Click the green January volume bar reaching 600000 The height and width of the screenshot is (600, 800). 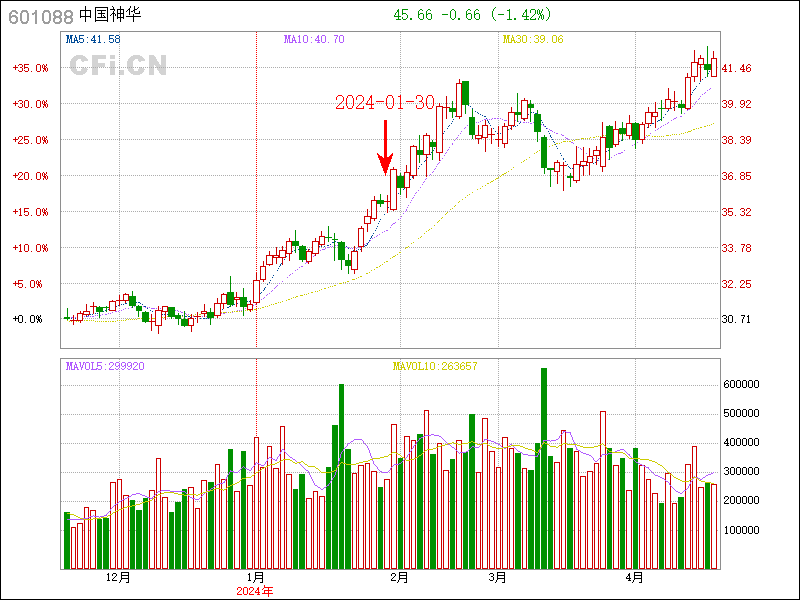point(341,477)
